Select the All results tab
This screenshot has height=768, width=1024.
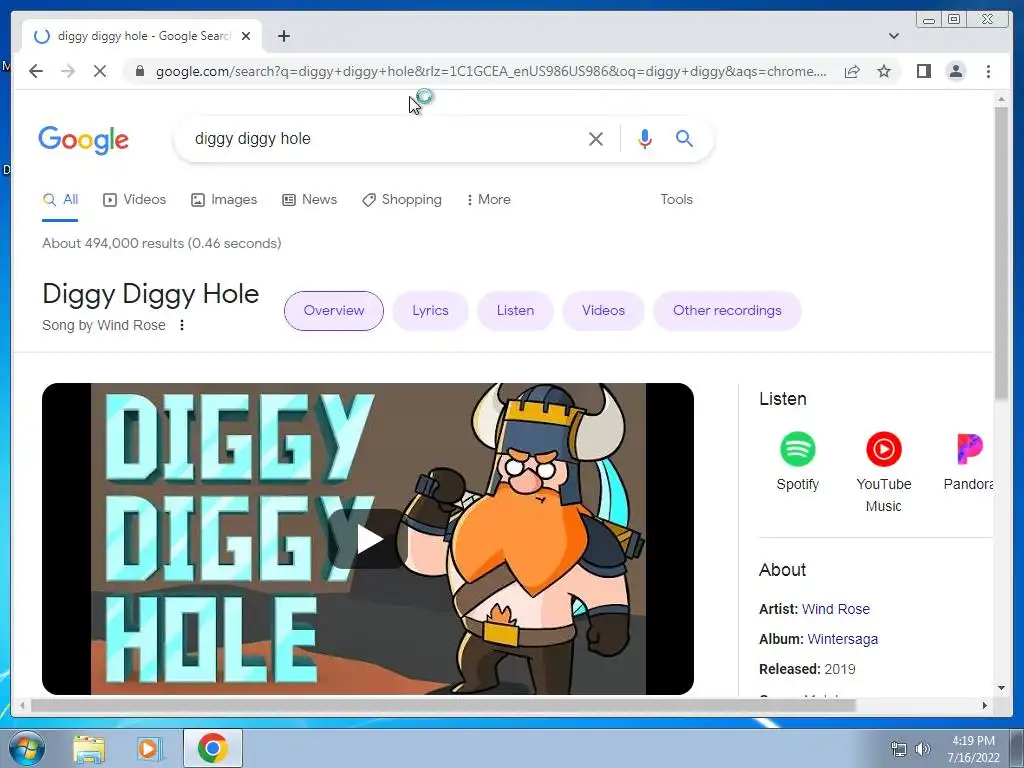coord(60,200)
